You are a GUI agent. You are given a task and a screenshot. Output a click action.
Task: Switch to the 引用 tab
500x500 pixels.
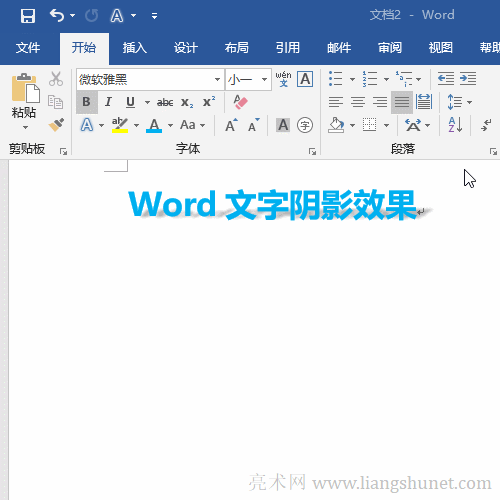click(x=288, y=48)
